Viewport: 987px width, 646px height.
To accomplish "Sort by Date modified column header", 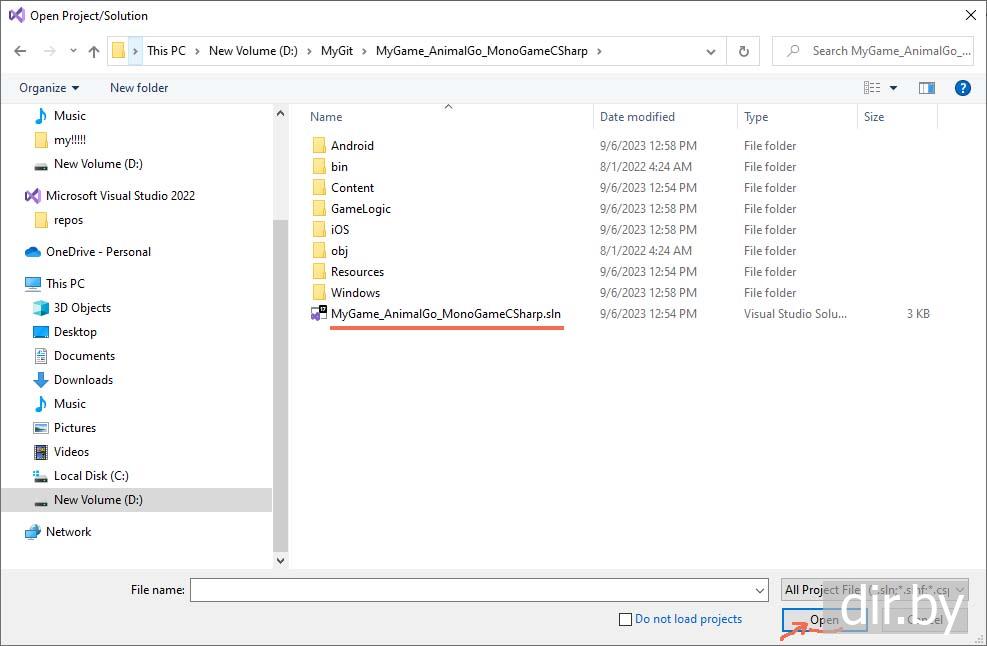I will [x=637, y=117].
